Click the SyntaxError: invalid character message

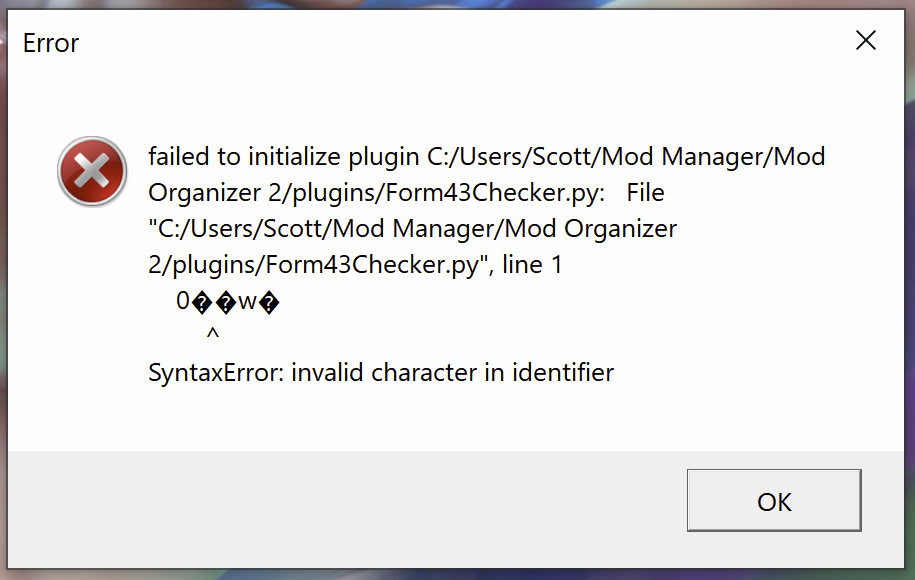click(380, 372)
